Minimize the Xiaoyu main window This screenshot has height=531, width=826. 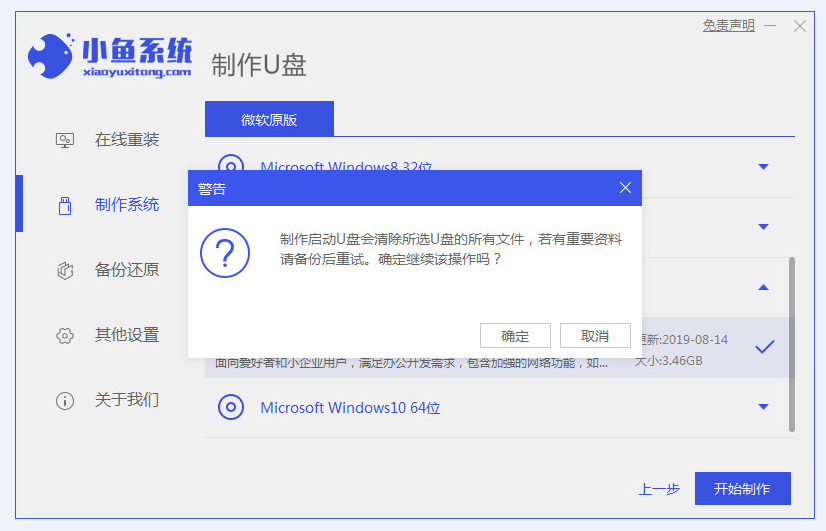pyautogui.click(x=770, y=25)
